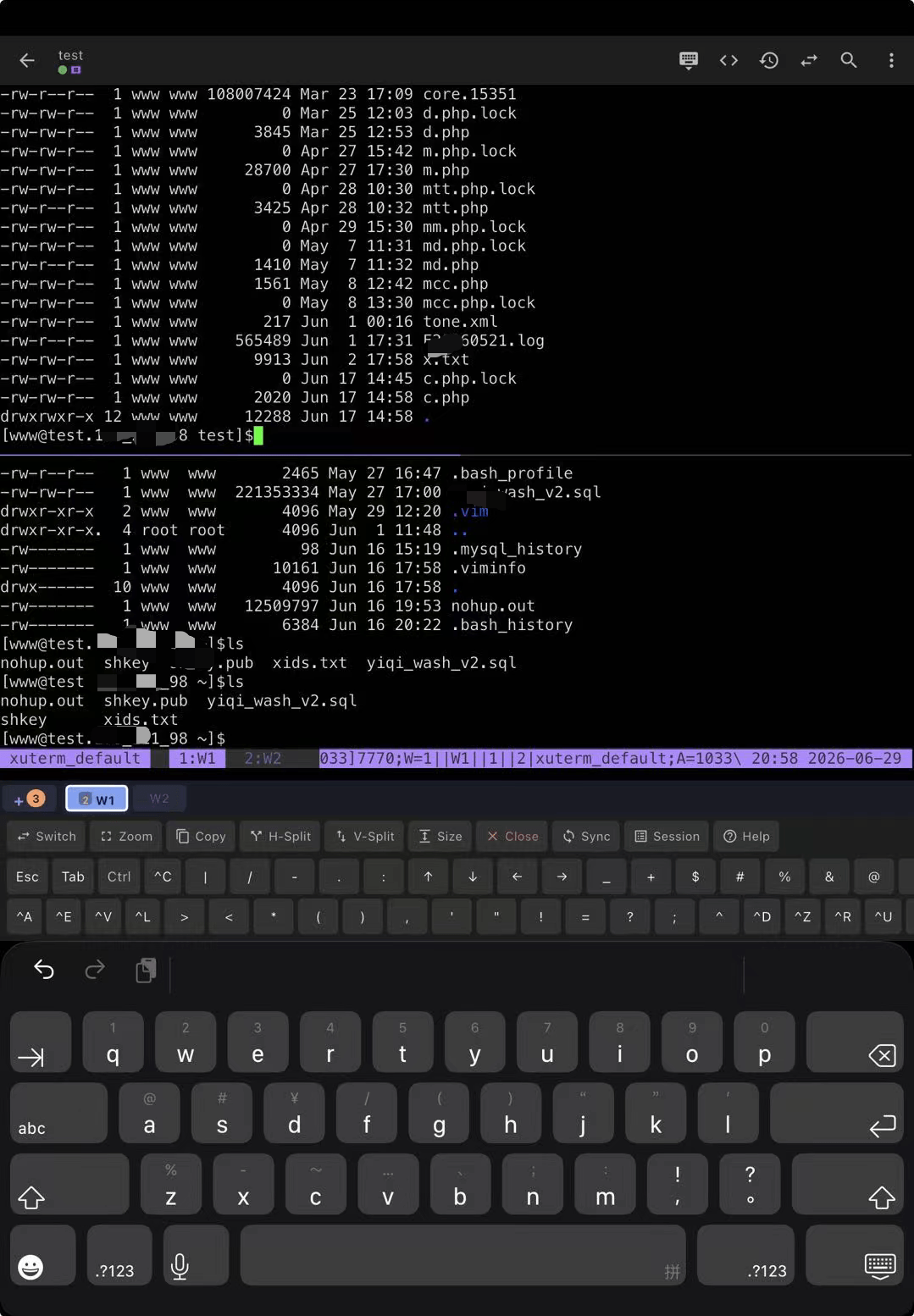
Task: Open the three-dot overflow menu
Action: tap(891, 60)
